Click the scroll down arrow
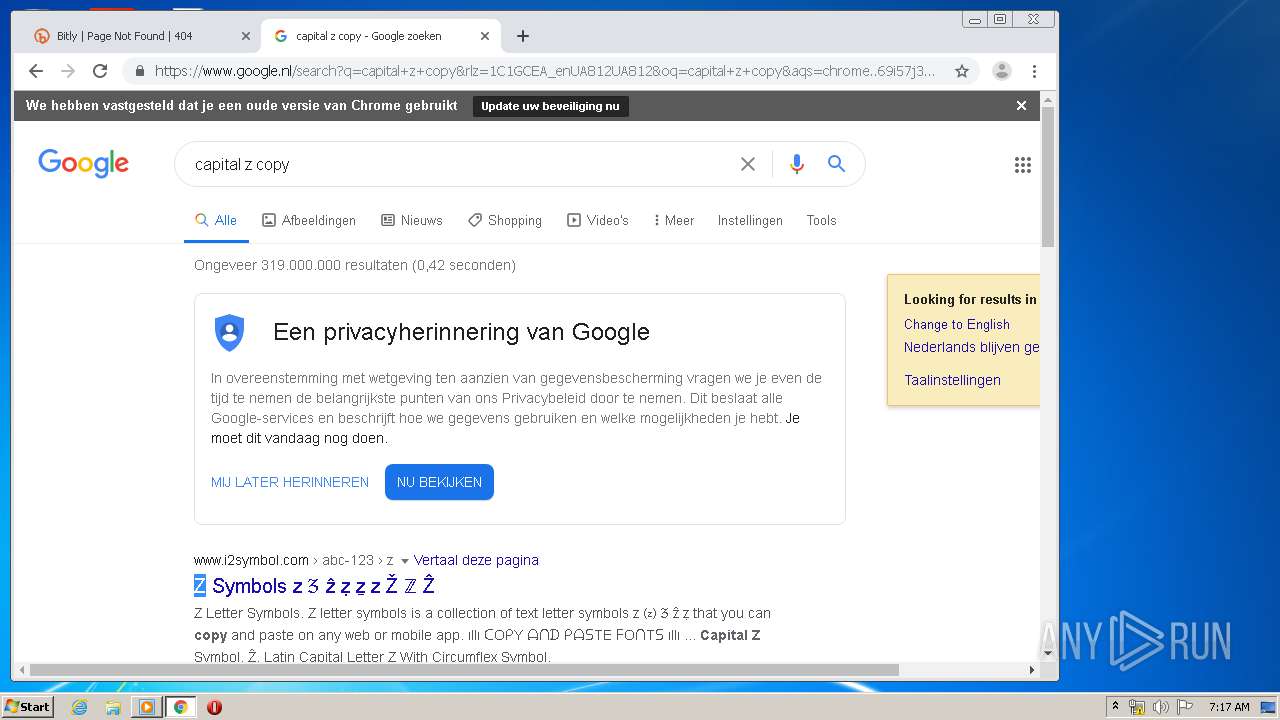The image size is (1280, 720). coord(1048,654)
